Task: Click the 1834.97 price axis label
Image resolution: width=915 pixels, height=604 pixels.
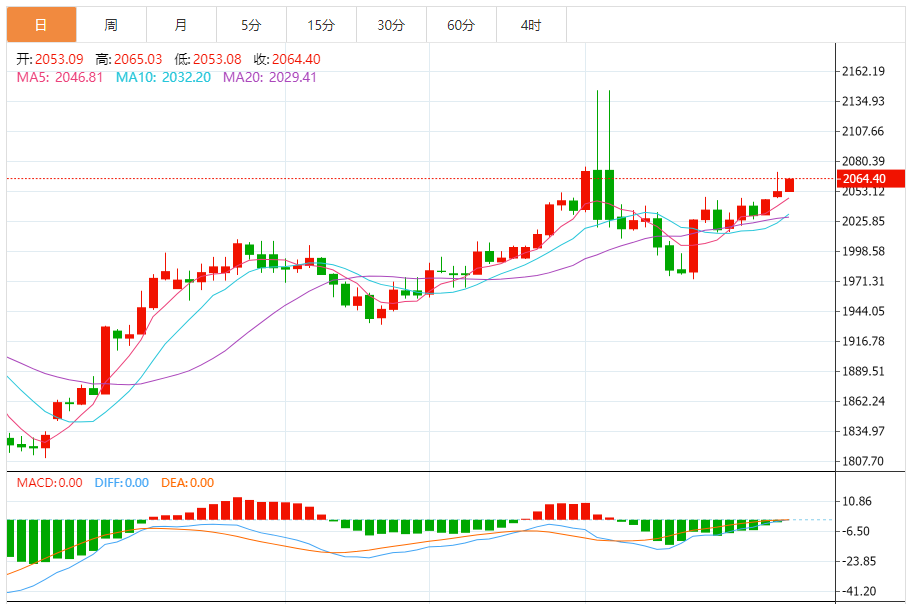Action: tap(863, 431)
